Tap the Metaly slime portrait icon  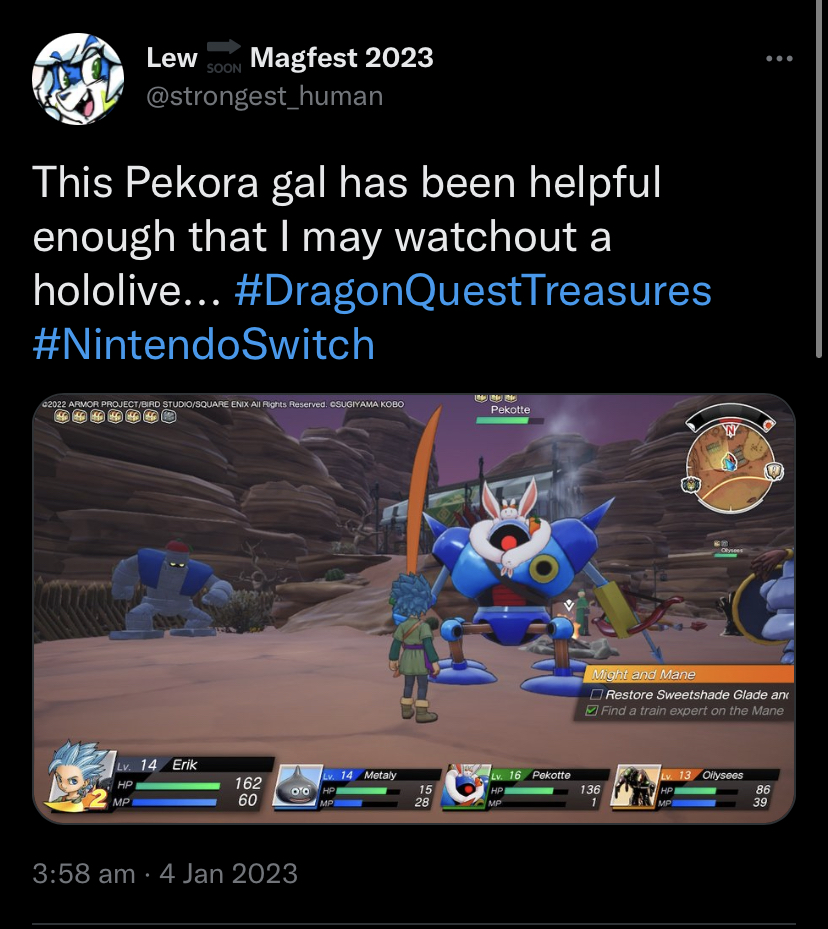(297, 786)
